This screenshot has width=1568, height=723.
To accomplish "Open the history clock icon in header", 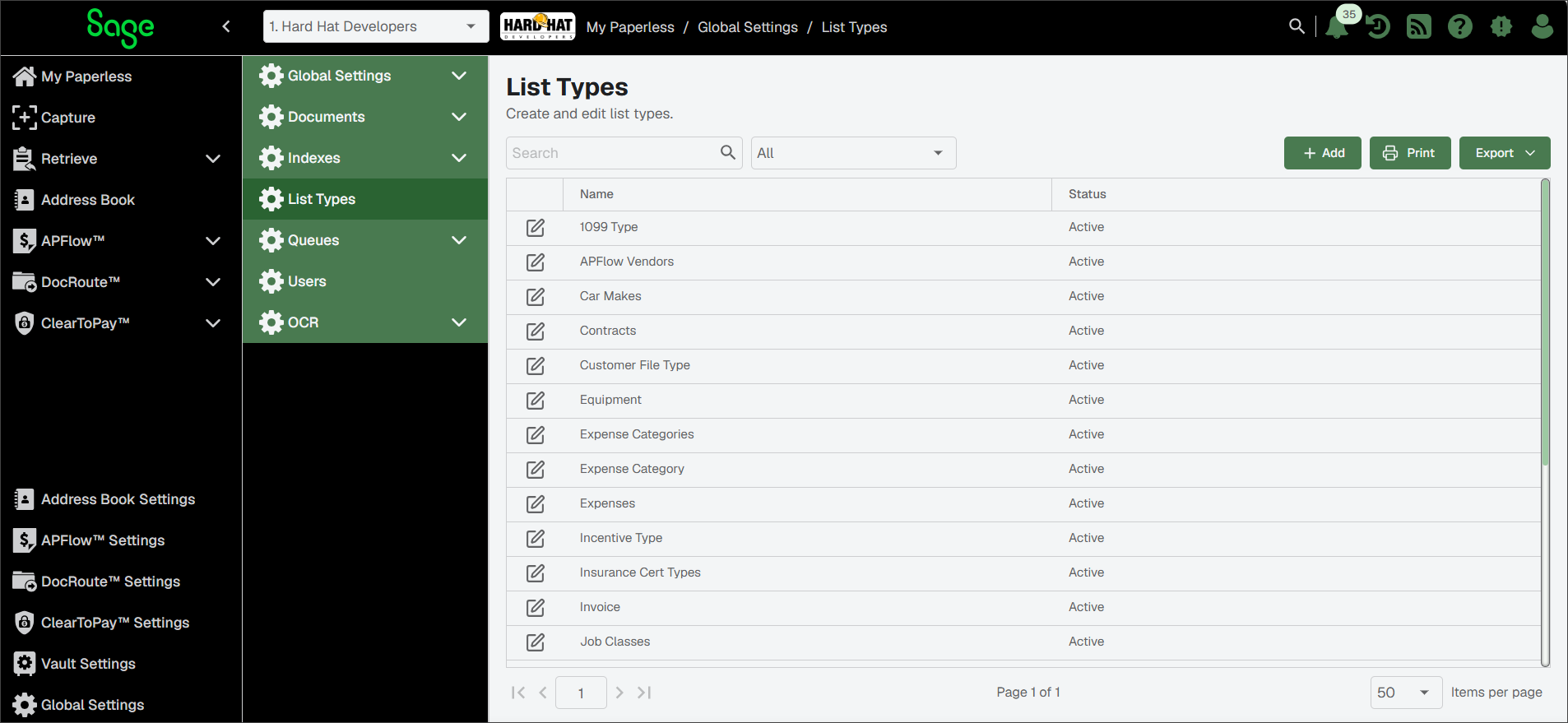I will point(1378,27).
